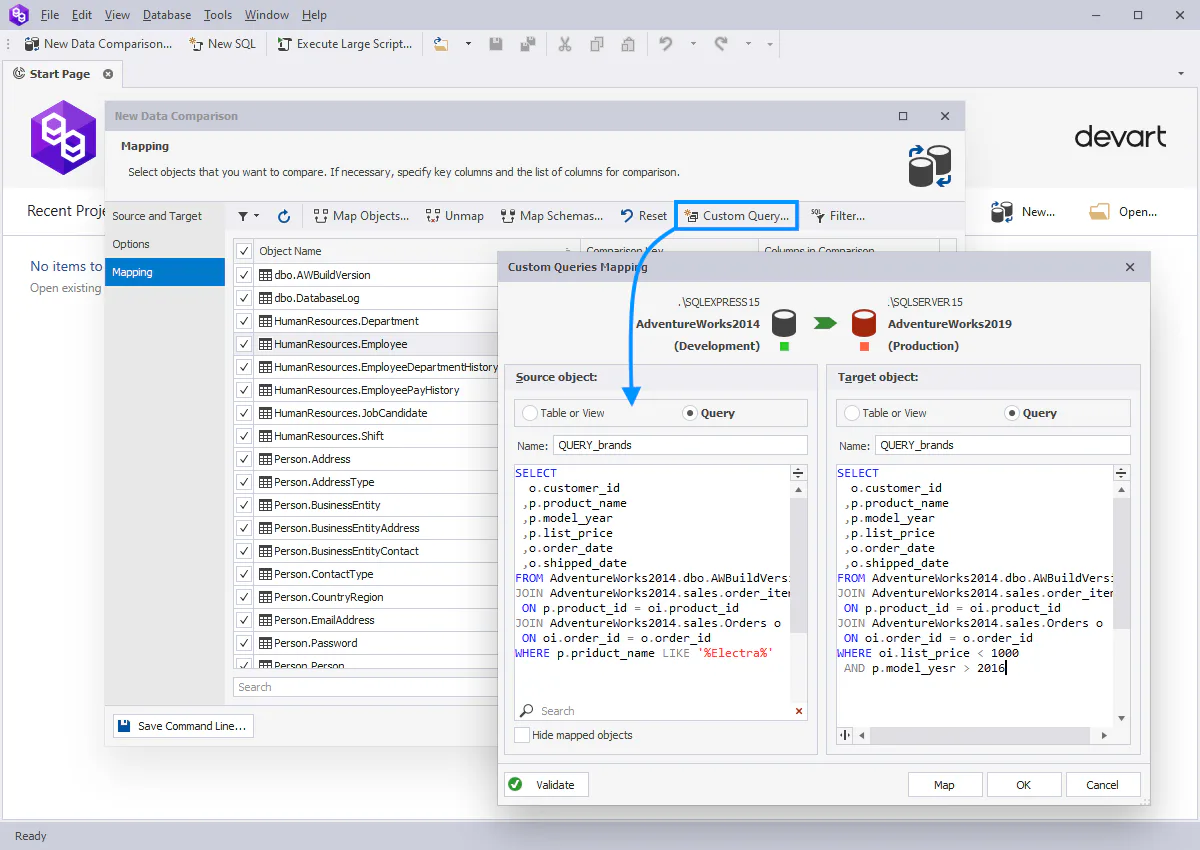Image resolution: width=1200 pixels, height=850 pixels.
Task: Open the Tools menu
Action: pyautogui.click(x=218, y=15)
